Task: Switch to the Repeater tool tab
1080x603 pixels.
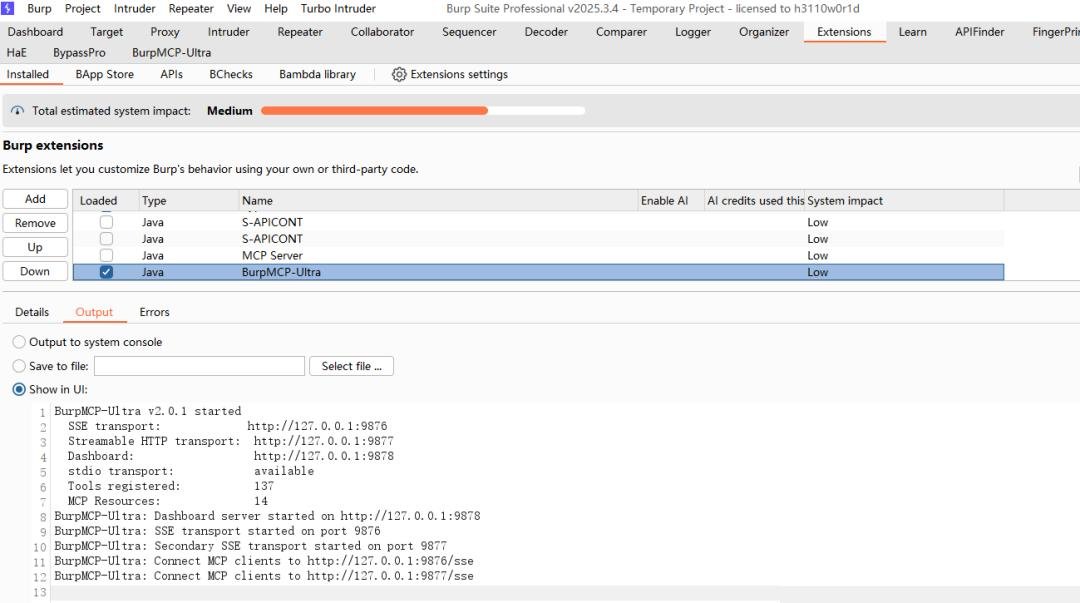Action: (x=300, y=32)
